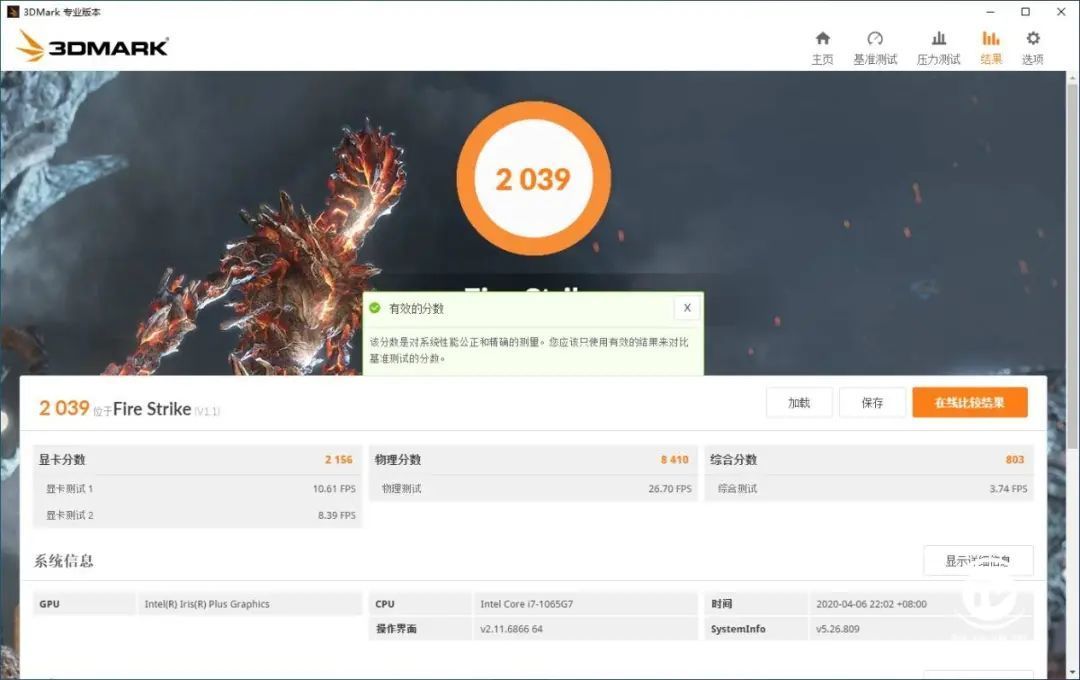Click the 综合分数 label

734,460
